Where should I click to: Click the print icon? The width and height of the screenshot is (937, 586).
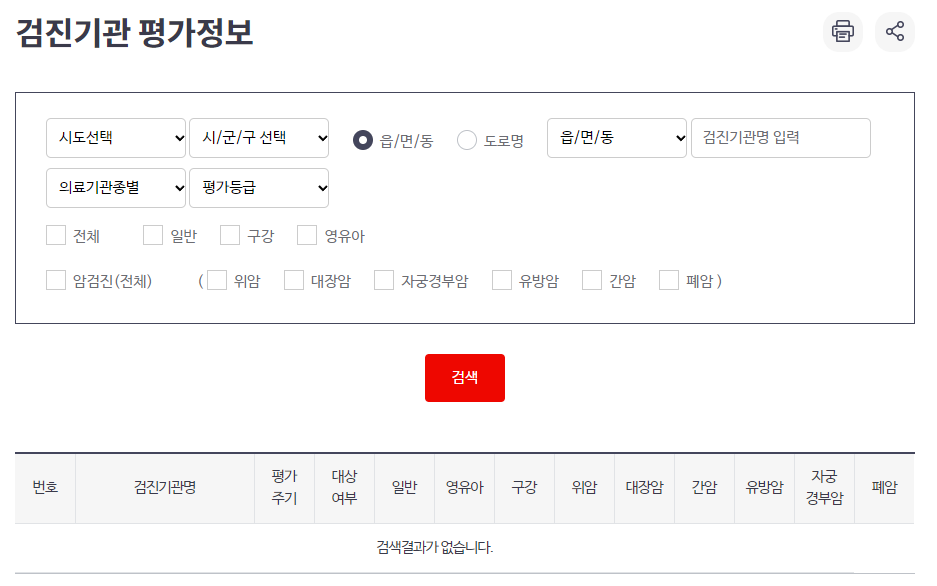coord(842,31)
